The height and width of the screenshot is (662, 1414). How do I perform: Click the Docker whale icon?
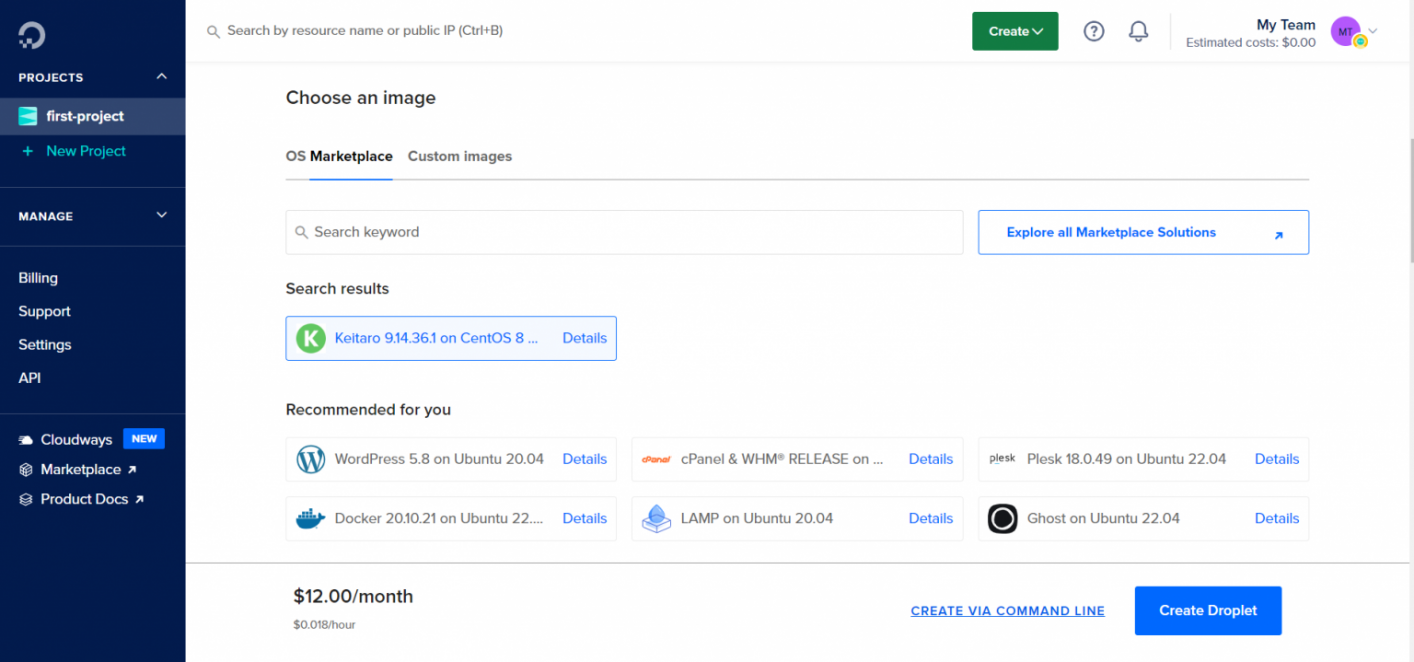(311, 518)
